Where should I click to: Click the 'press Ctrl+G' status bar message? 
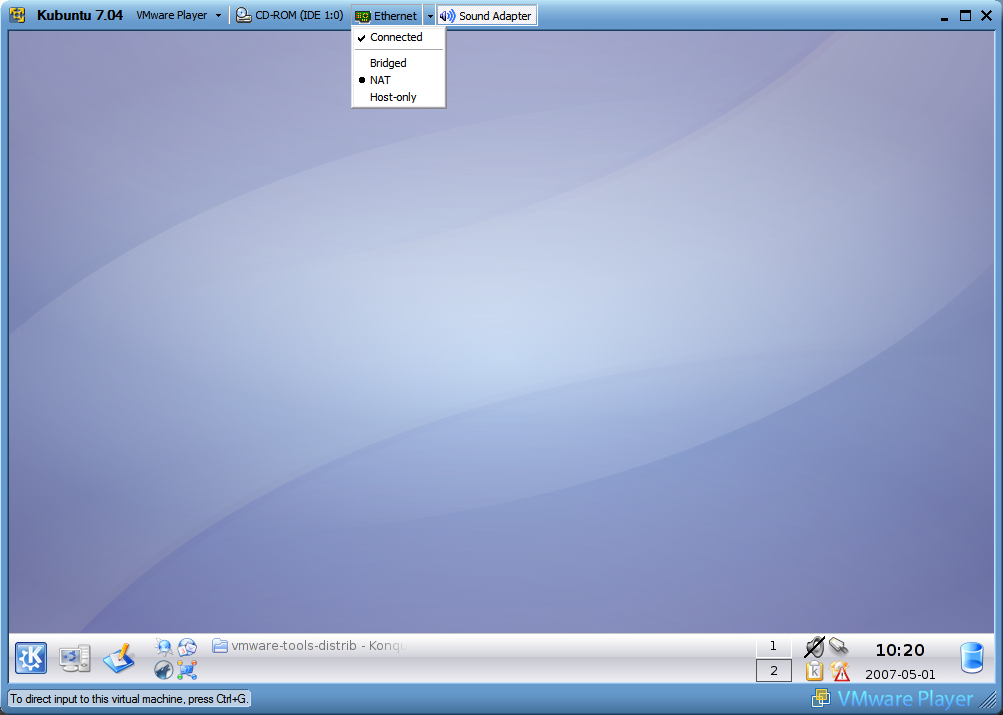[x=129, y=699]
